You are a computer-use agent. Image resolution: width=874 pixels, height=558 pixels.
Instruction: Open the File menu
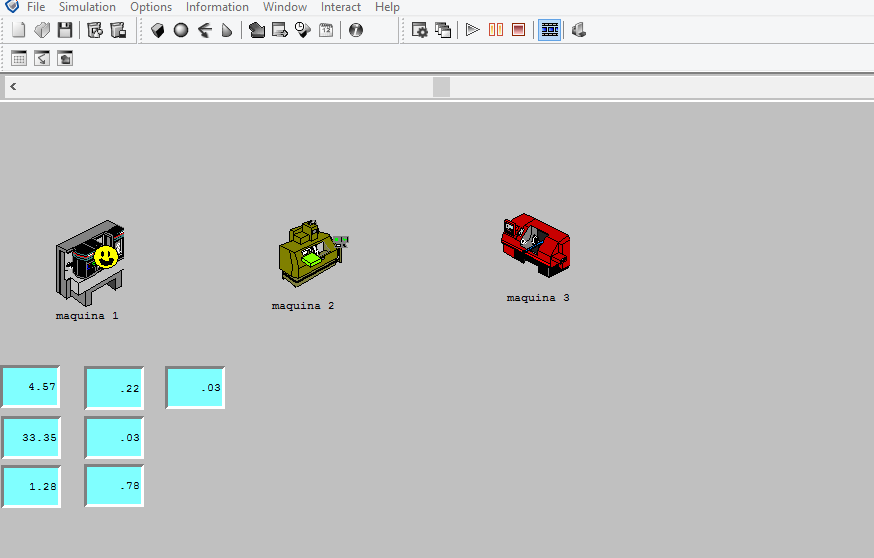pos(36,7)
